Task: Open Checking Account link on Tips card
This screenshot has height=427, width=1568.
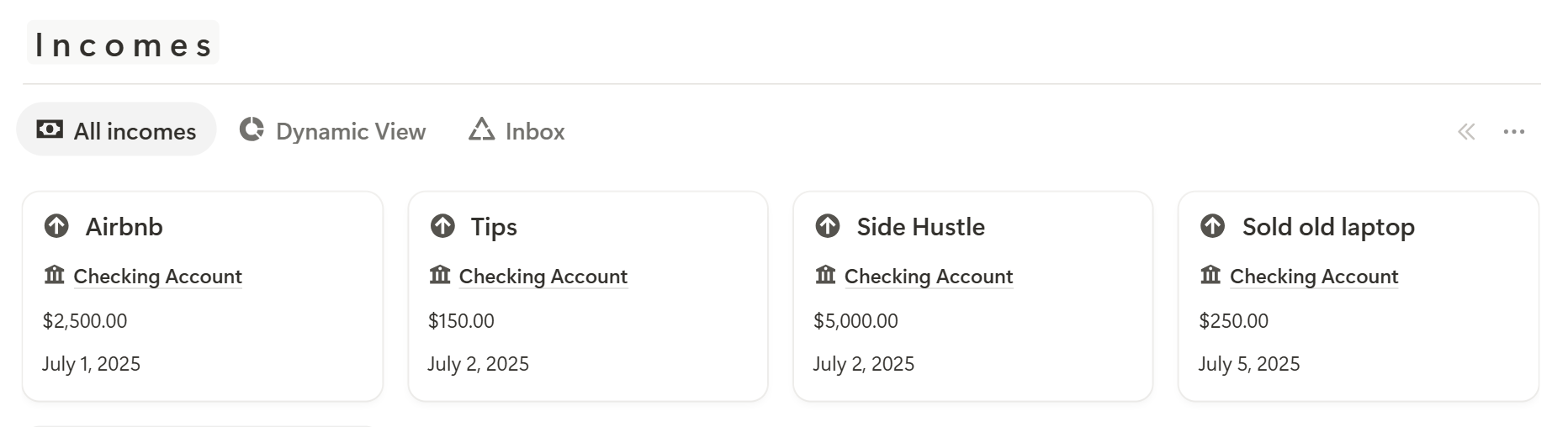Action: coord(543,277)
